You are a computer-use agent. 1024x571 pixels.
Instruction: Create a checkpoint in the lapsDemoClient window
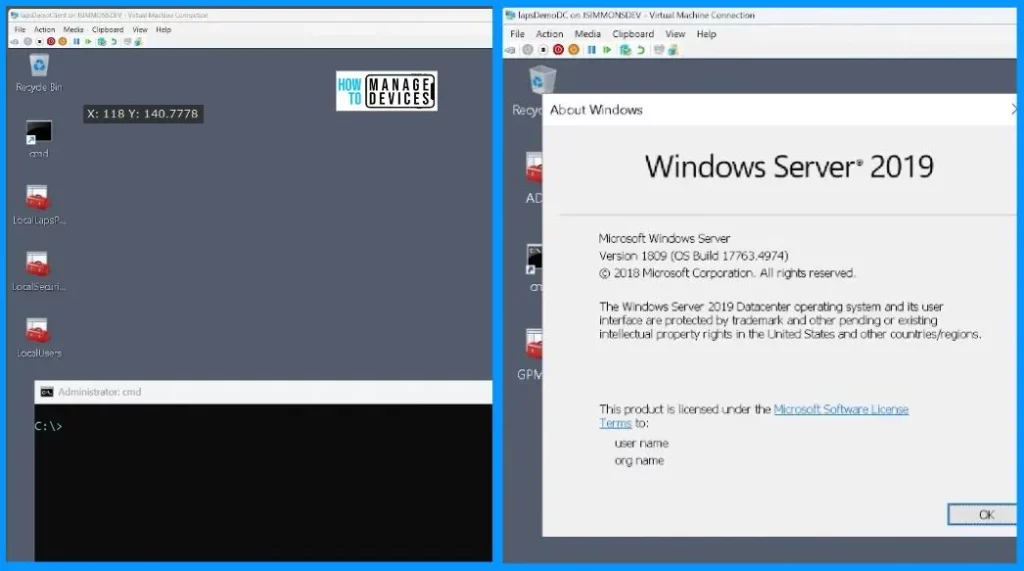102,42
